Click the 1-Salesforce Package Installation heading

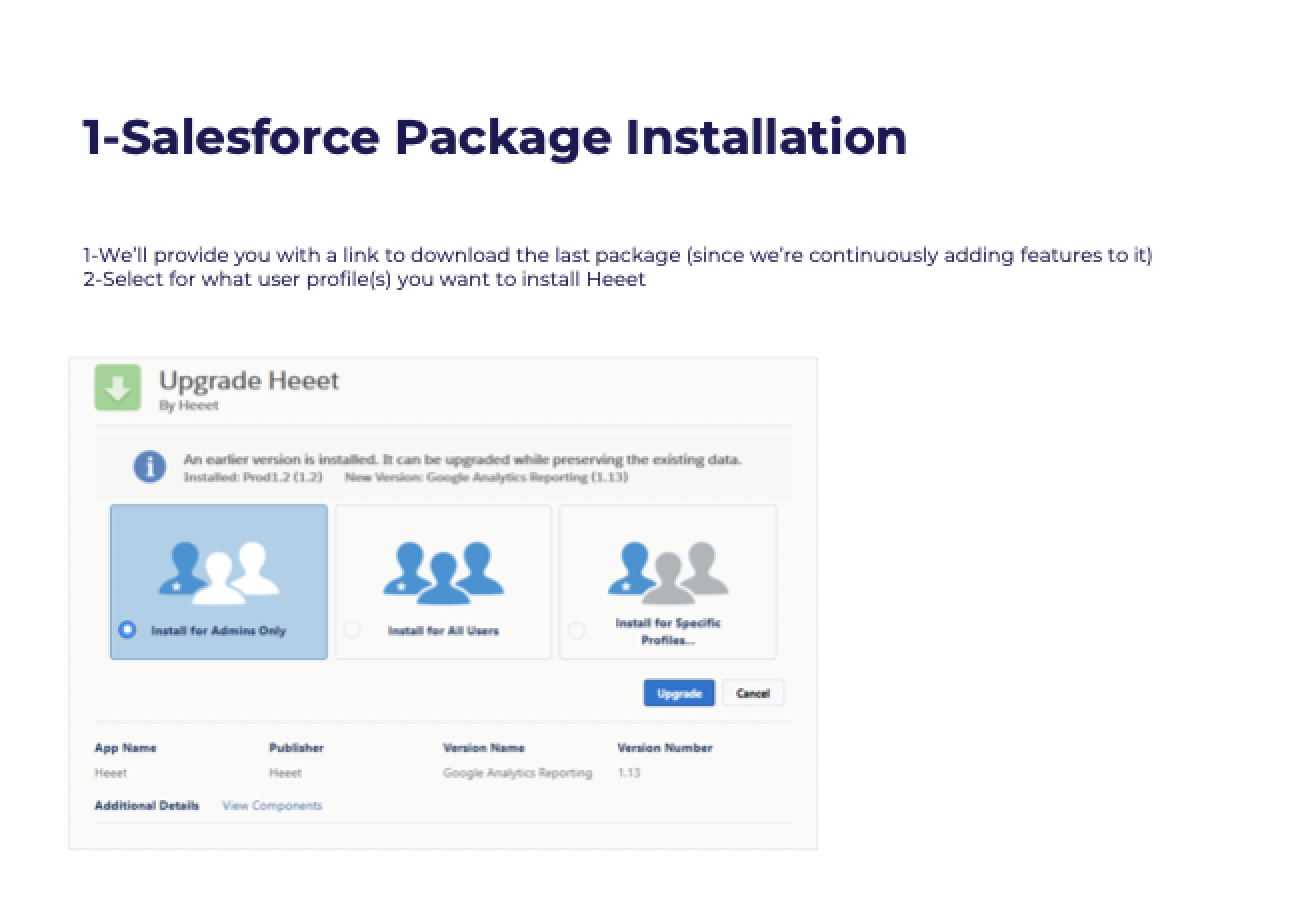pyautogui.click(x=495, y=136)
